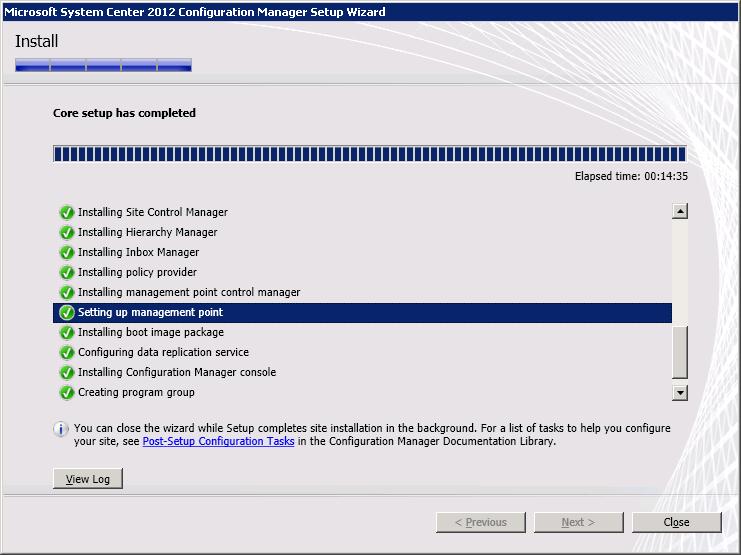Click the task list scrollbar thumb
This screenshot has width=741, height=555.
[680, 352]
